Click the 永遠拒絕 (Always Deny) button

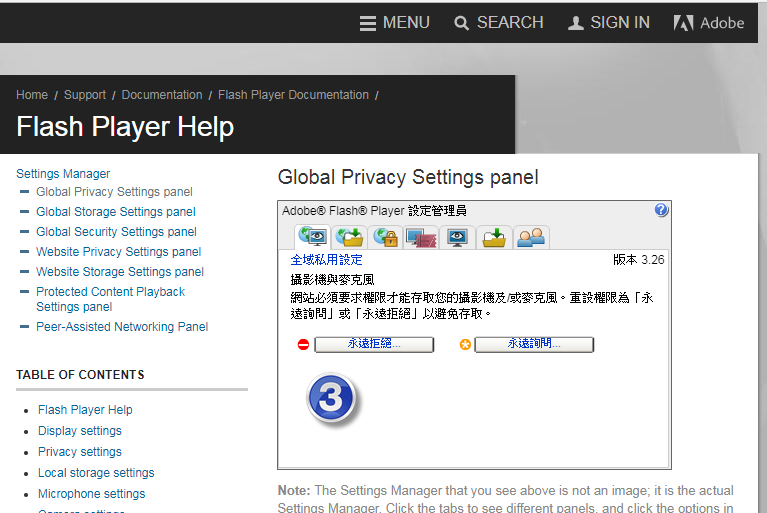pos(374,344)
